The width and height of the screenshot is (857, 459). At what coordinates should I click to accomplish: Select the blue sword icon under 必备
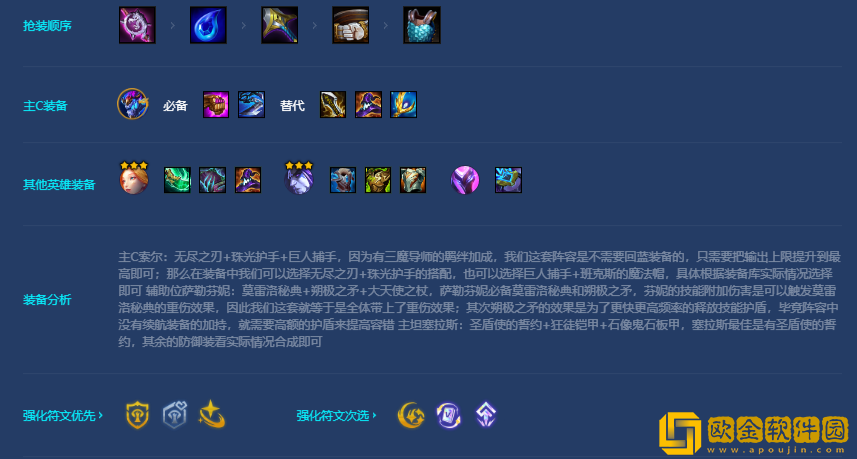pyautogui.click(x=251, y=104)
